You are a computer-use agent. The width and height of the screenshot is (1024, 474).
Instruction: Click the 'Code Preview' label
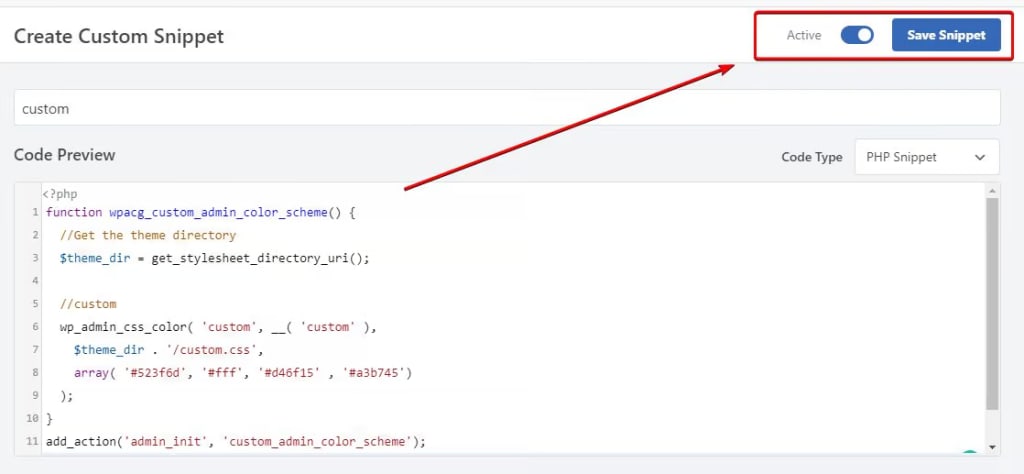65,155
